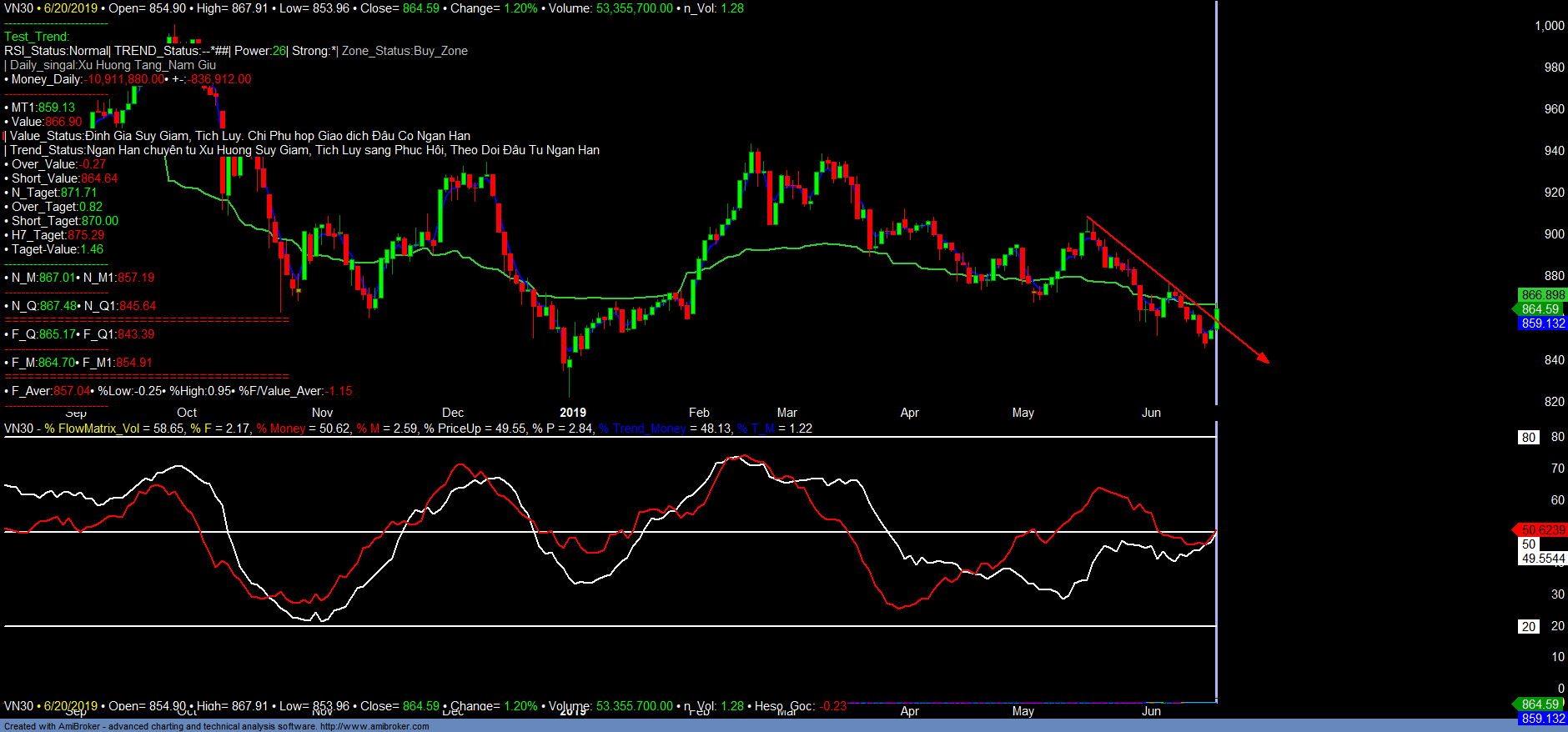The height and width of the screenshot is (732, 1568).
Task: Click the green 866.898 price label
Action: point(1542,295)
